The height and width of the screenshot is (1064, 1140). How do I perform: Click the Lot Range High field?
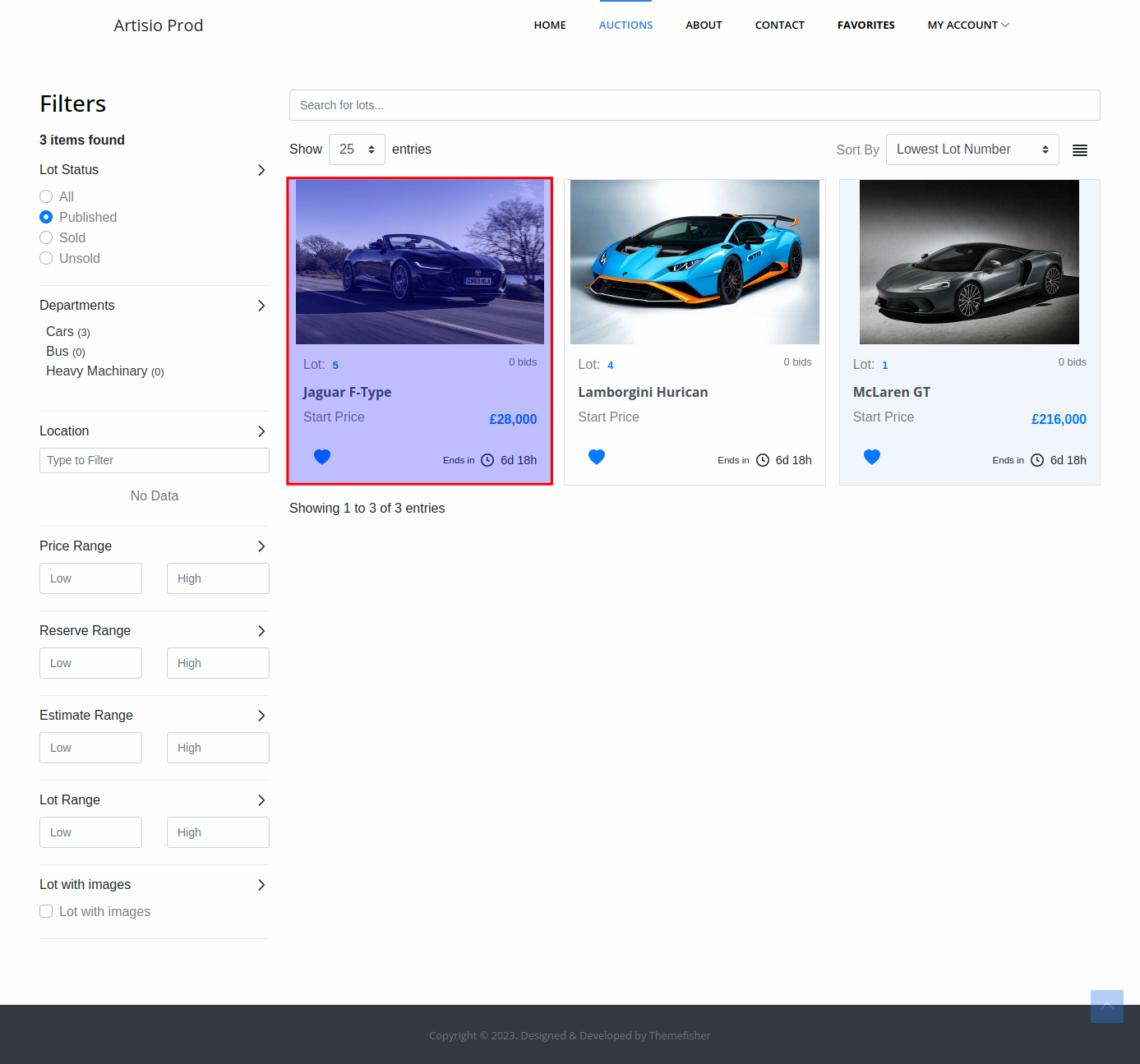(x=218, y=832)
